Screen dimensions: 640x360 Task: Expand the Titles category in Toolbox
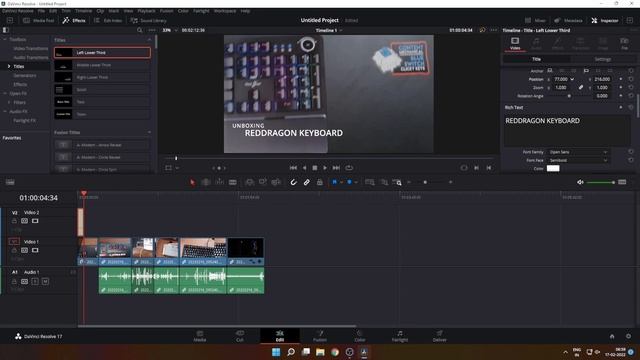[x=9, y=66]
